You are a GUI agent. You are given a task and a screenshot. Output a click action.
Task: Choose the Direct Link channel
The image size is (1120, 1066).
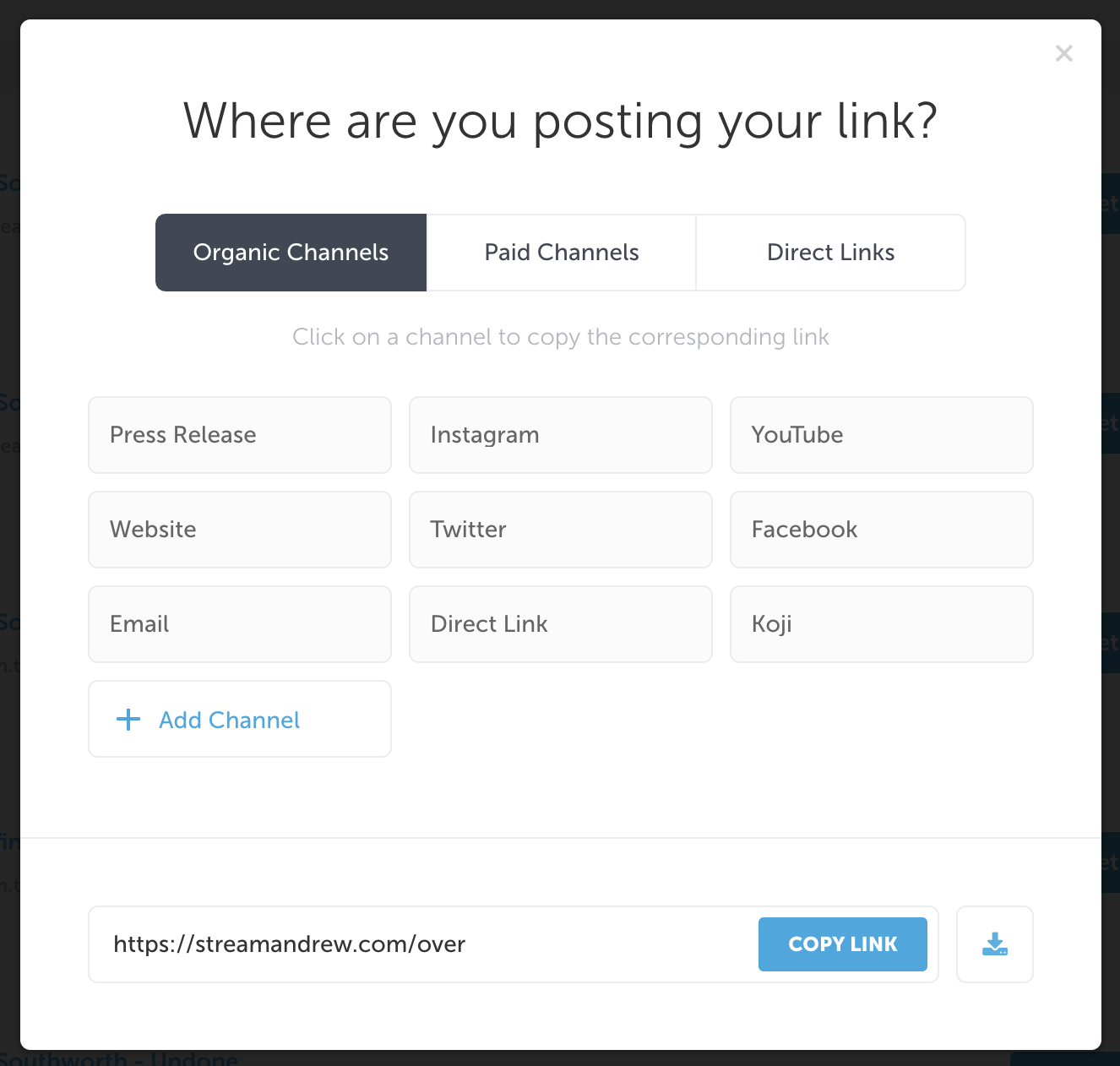[561, 624]
